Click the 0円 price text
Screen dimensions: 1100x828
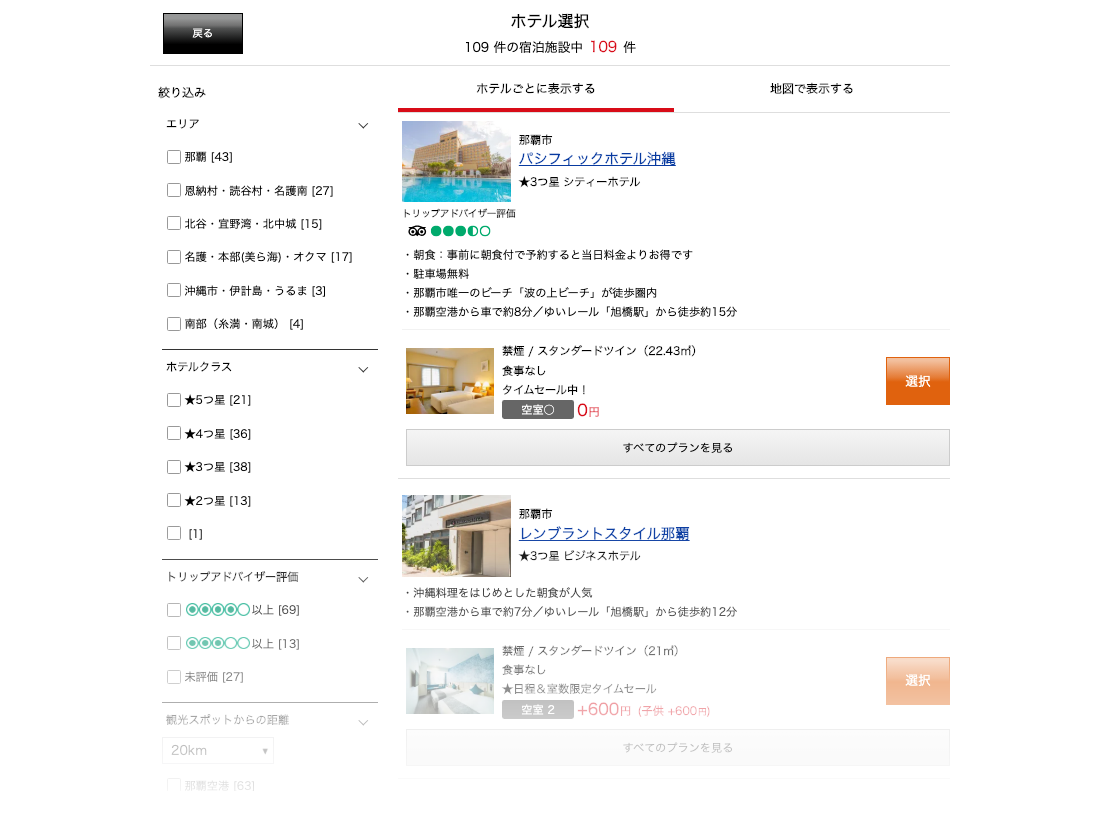(588, 410)
